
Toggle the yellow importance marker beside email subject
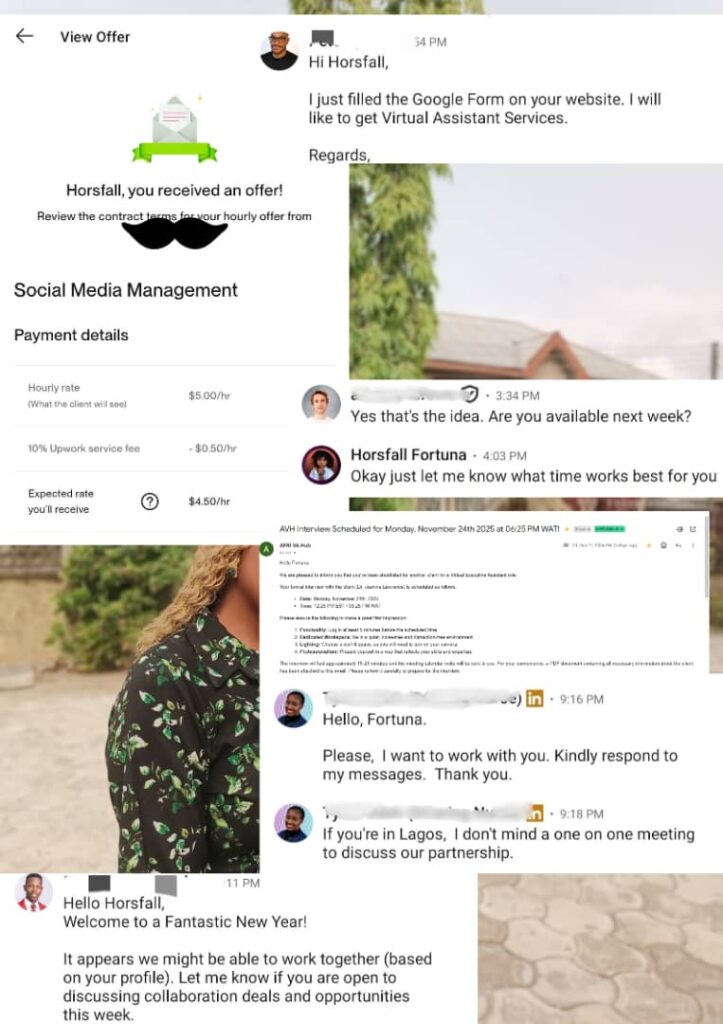tap(567, 529)
